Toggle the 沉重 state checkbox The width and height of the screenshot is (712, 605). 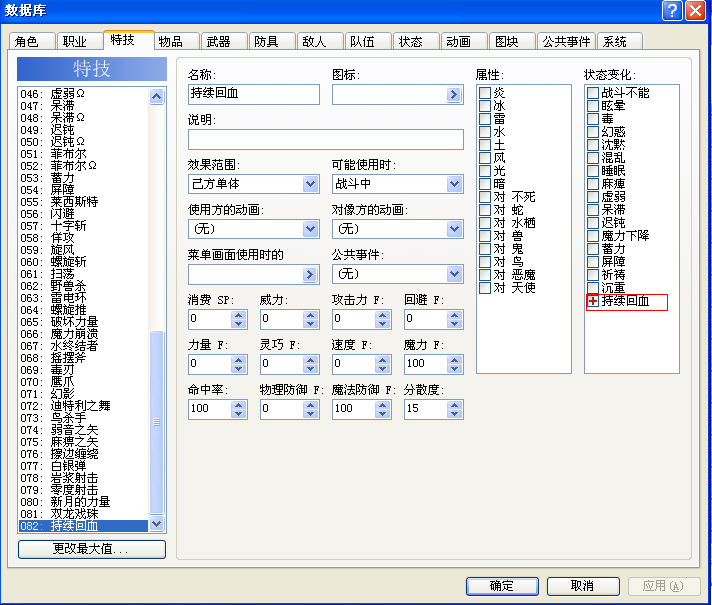point(593,288)
